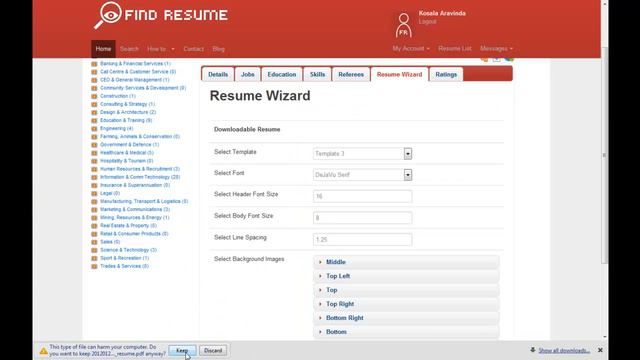Keep the downloaded resume PDF
Screen dimensions: 640x360
pos(182,351)
